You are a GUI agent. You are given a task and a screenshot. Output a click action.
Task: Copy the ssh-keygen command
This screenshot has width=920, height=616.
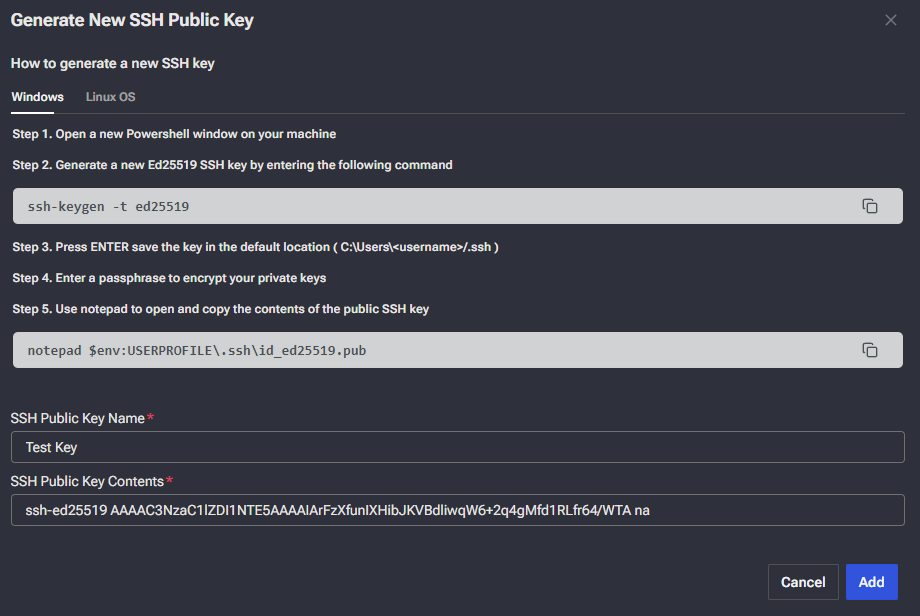click(x=870, y=206)
